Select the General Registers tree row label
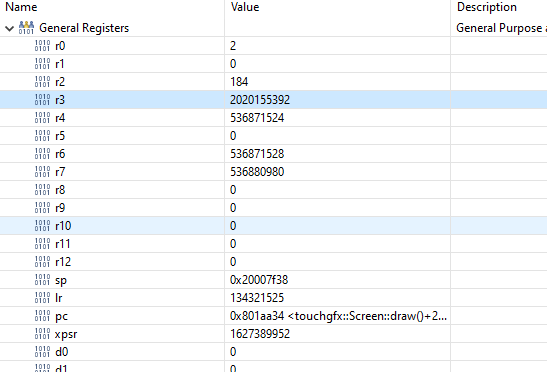Screen dimensions: 547x372 click(x=84, y=28)
